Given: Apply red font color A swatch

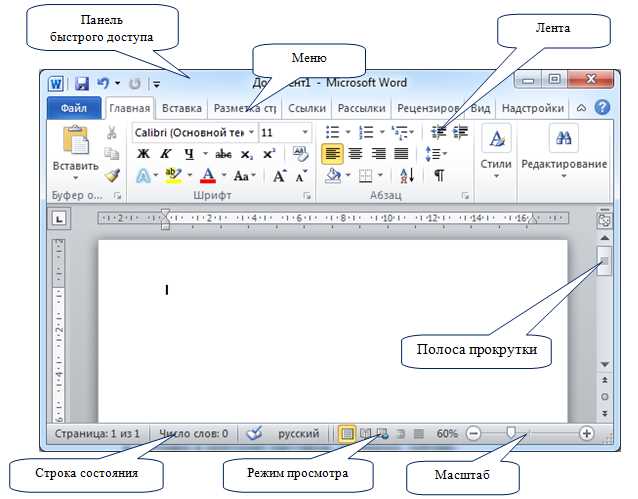Looking at the screenshot, I should click(x=208, y=176).
